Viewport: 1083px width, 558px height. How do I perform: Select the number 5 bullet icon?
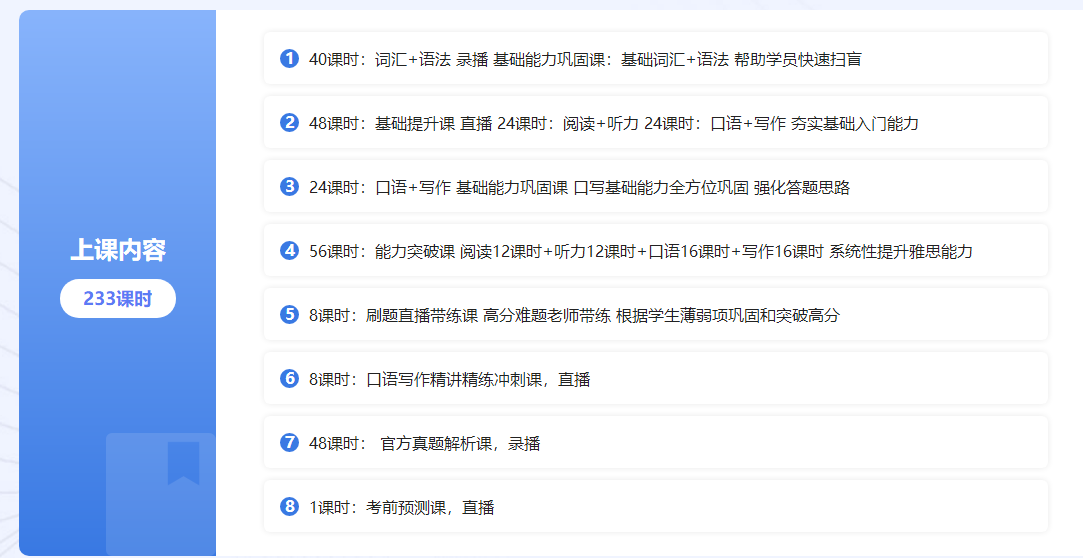pyautogui.click(x=290, y=315)
